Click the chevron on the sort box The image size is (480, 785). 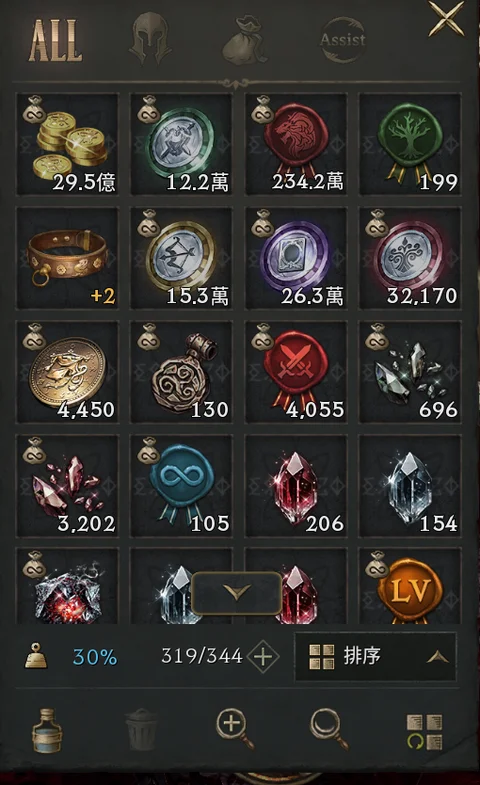tap(437, 657)
